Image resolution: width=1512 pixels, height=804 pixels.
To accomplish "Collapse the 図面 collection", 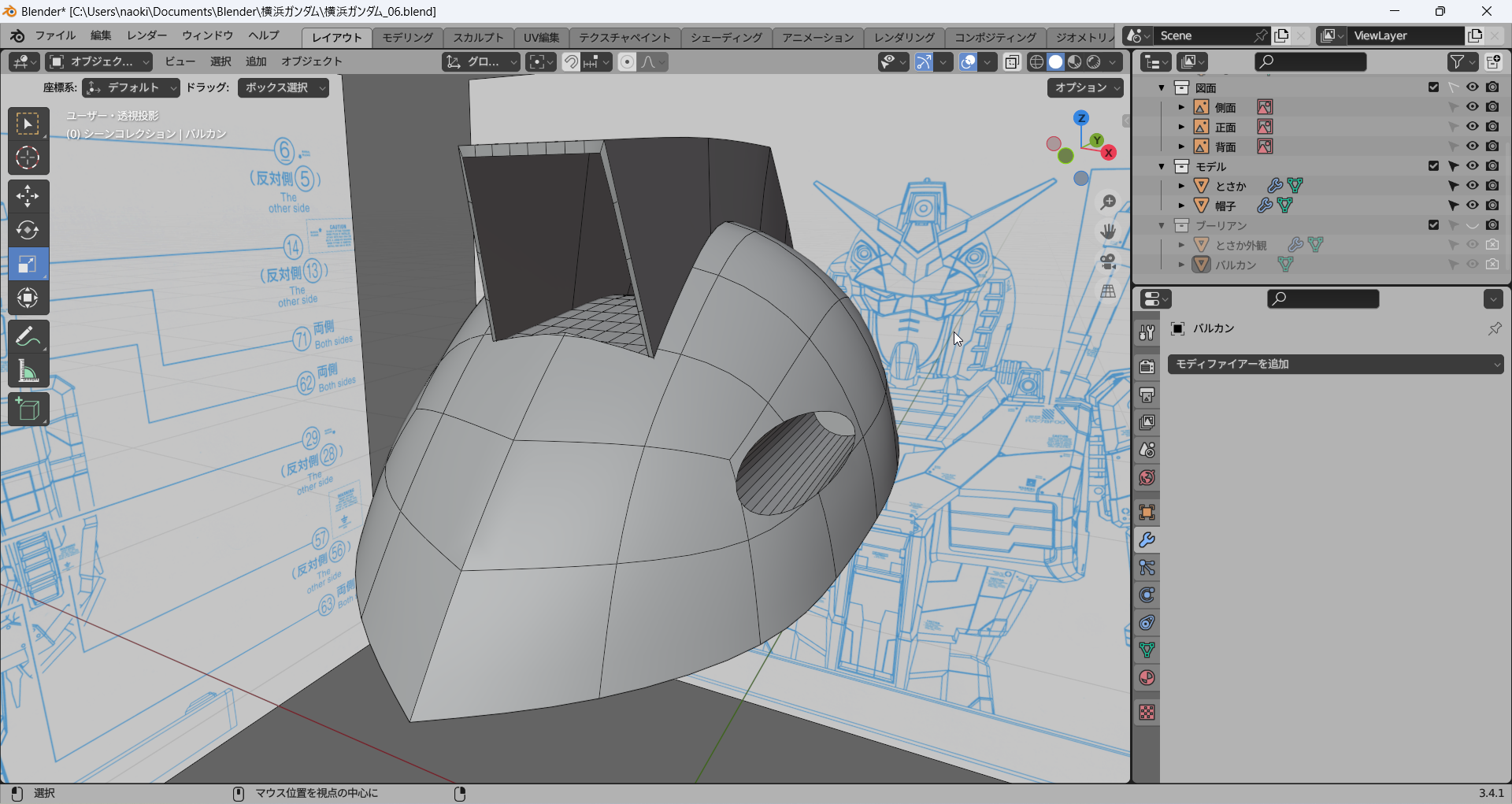I will 1162,87.
